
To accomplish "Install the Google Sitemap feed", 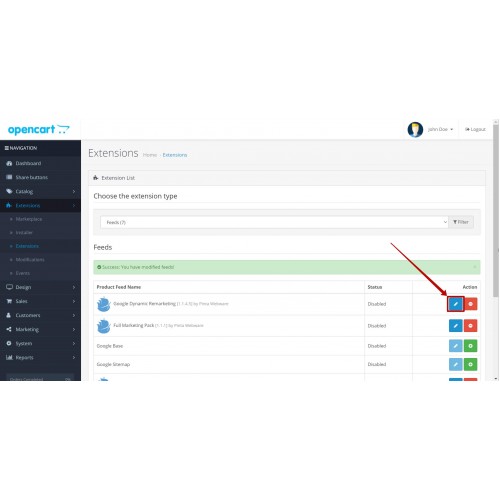I will (x=470, y=364).
